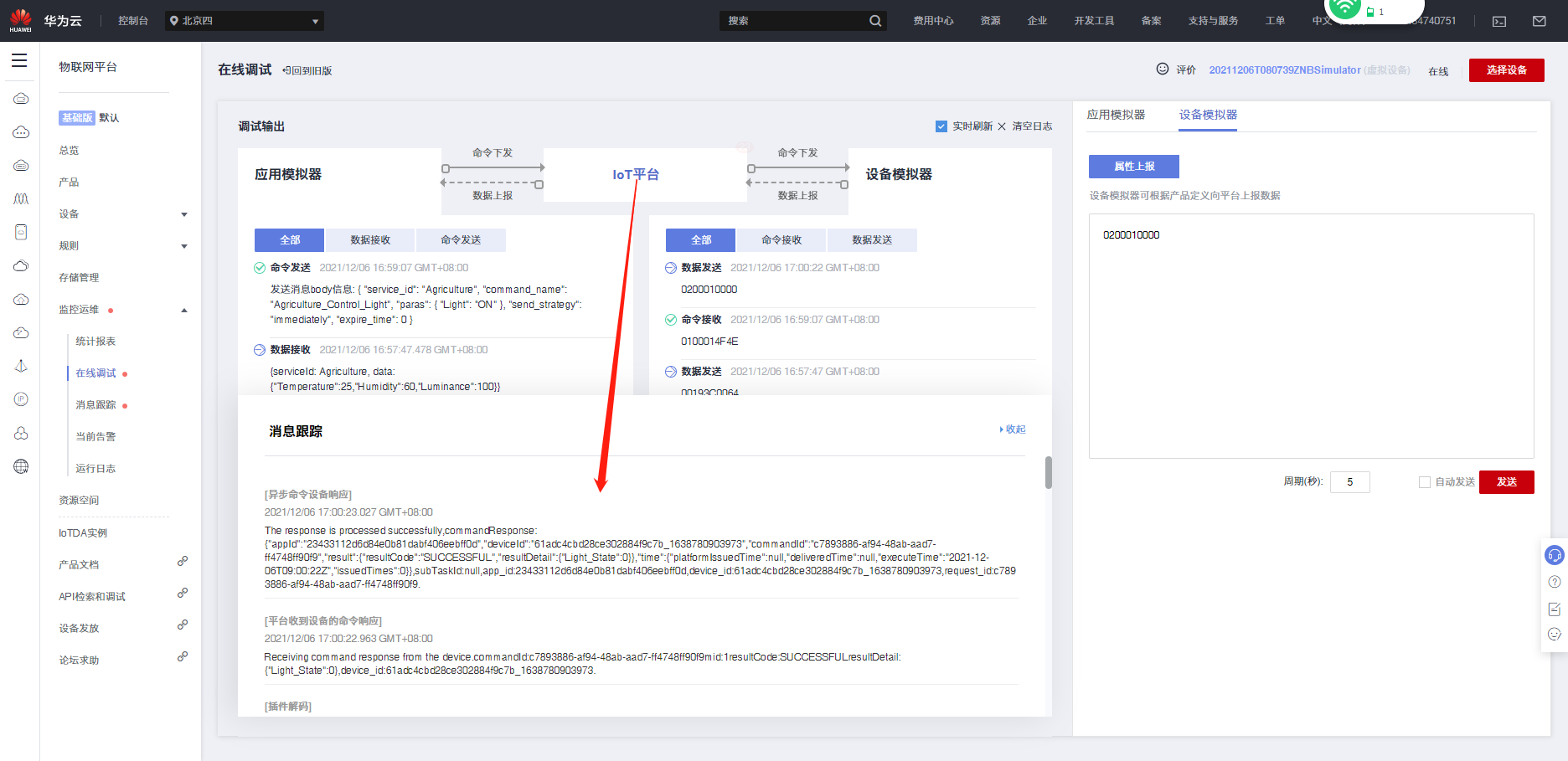This screenshot has width=1568, height=761.
Task: Click the 回到旧版 link
Action: tap(307, 71)
